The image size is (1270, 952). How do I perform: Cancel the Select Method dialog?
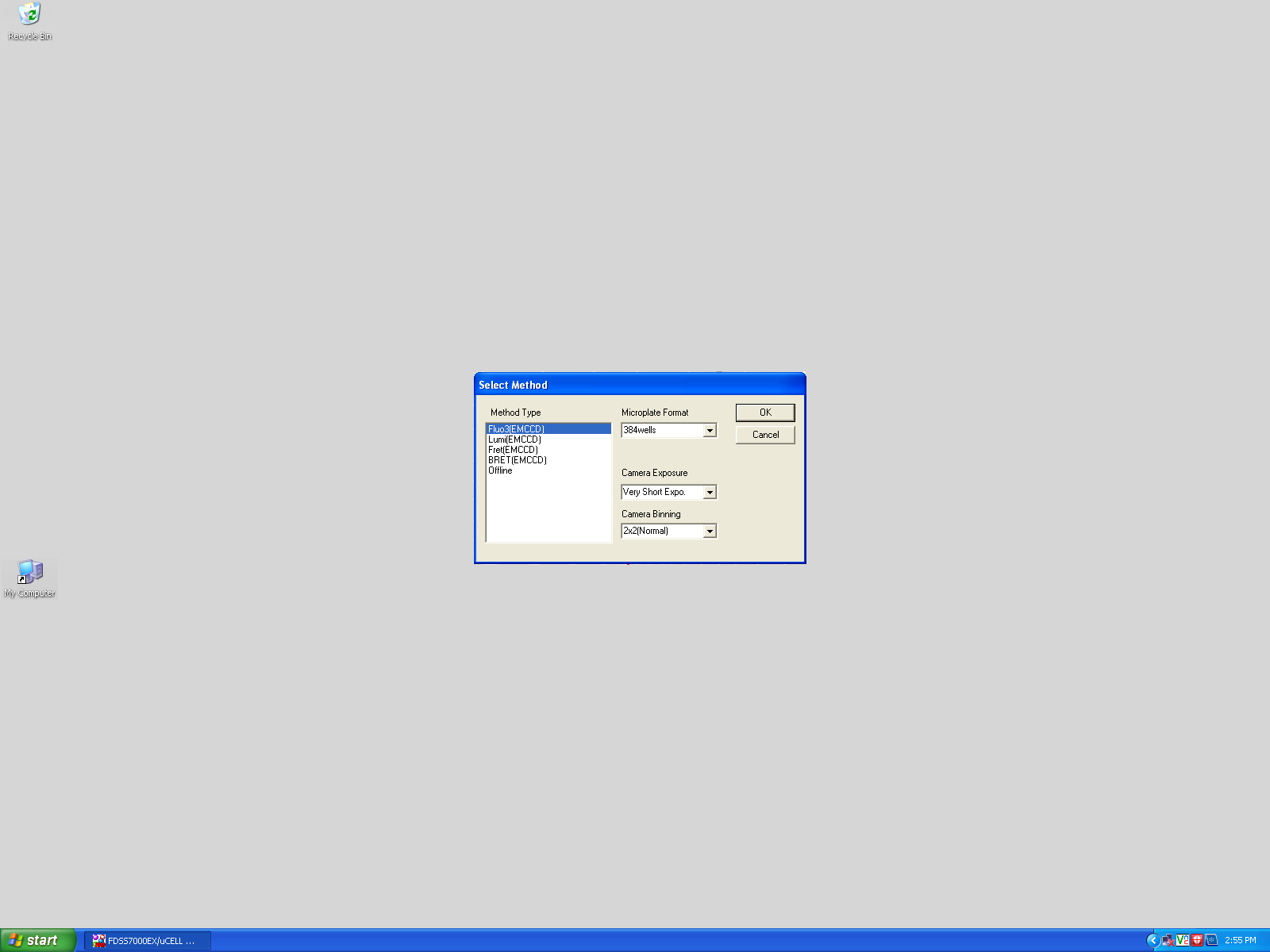pos(765,435)
